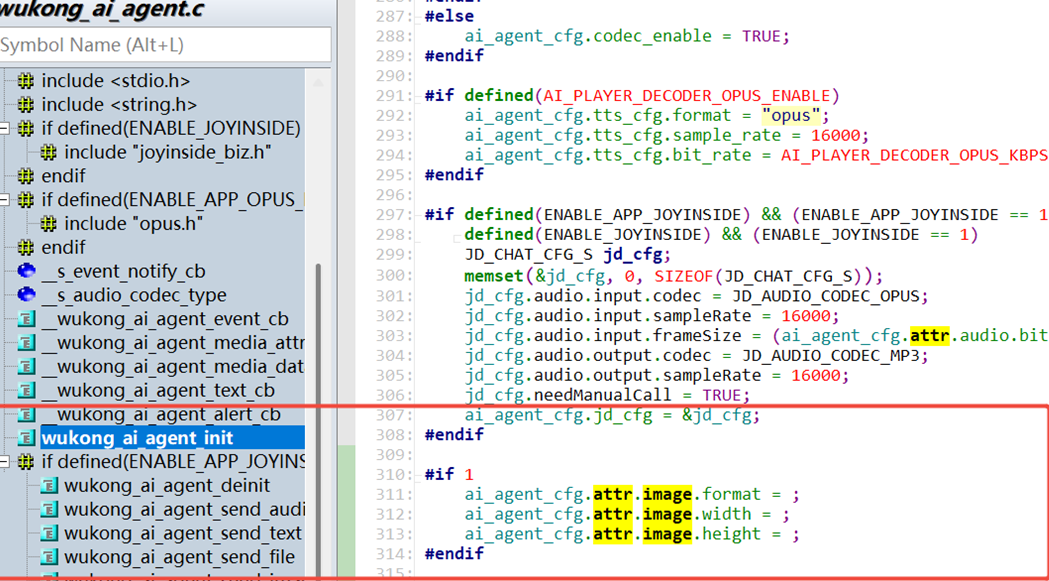1049x581 pixels.
Task: Click the globe icon of __s_event_notify_cb
Action: click(x=26, y=271)
